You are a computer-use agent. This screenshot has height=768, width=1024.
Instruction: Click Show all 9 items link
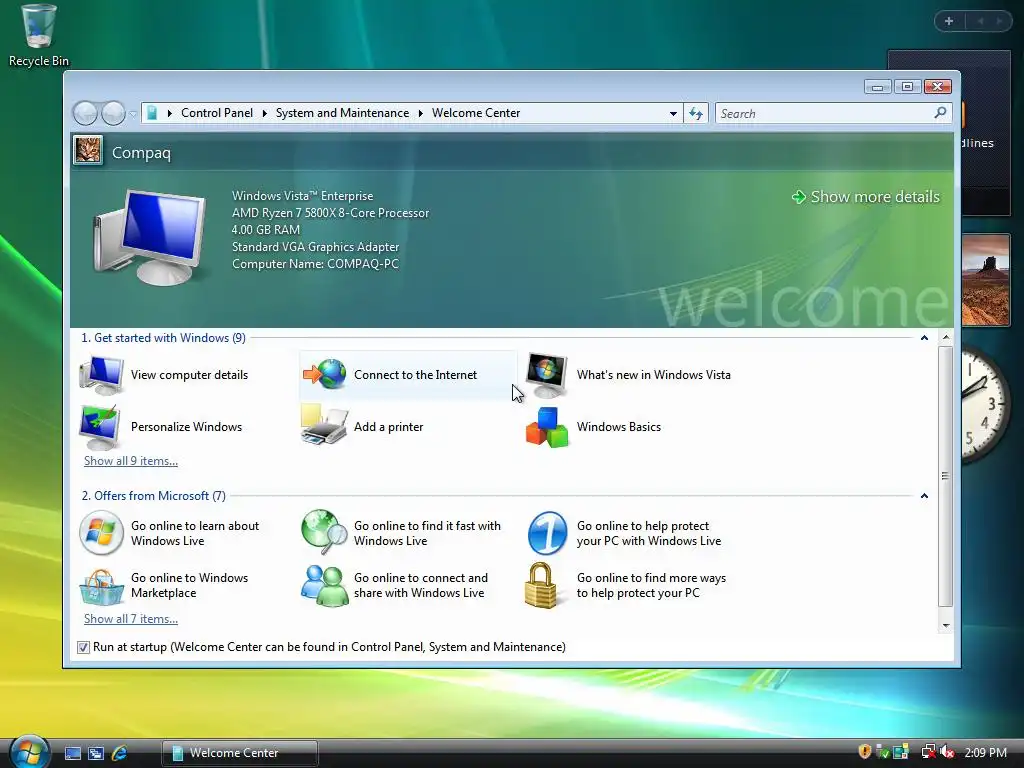pos(131,460)
